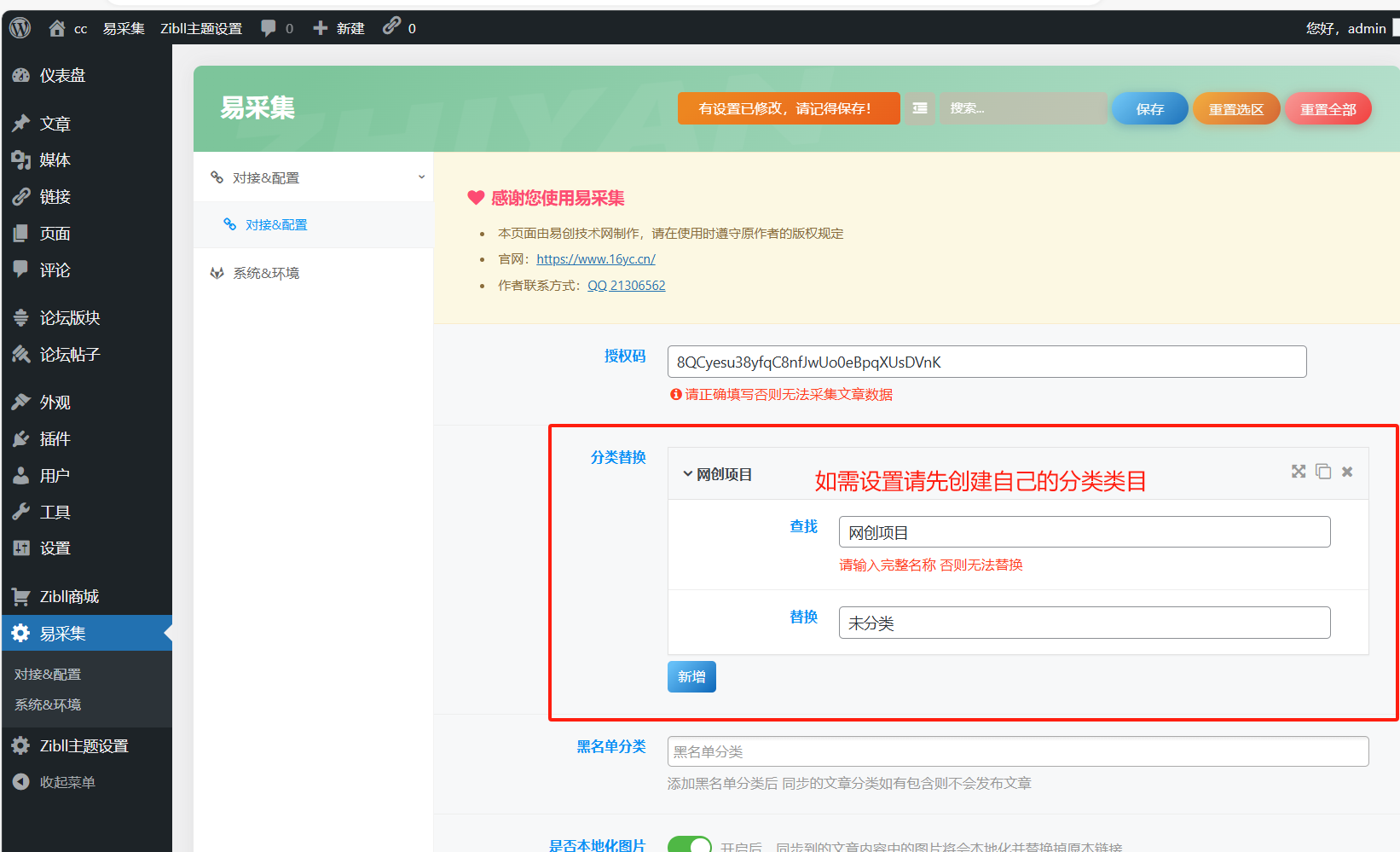This screenshot has height=852, width=1400.
Task: Open the https://www.16yc.cn/ link
Action: 596,259
